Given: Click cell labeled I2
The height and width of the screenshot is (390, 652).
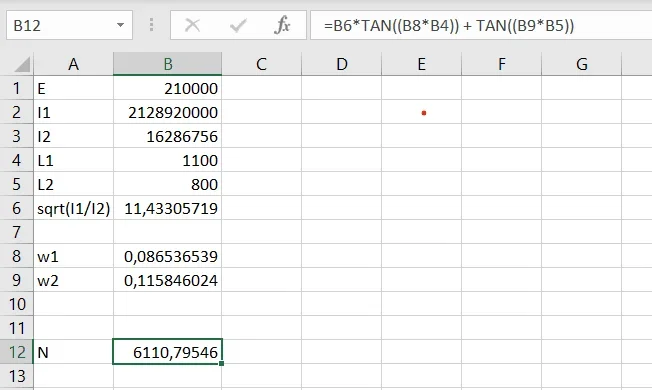Looking at the screenshot, I should coord(74,136).
